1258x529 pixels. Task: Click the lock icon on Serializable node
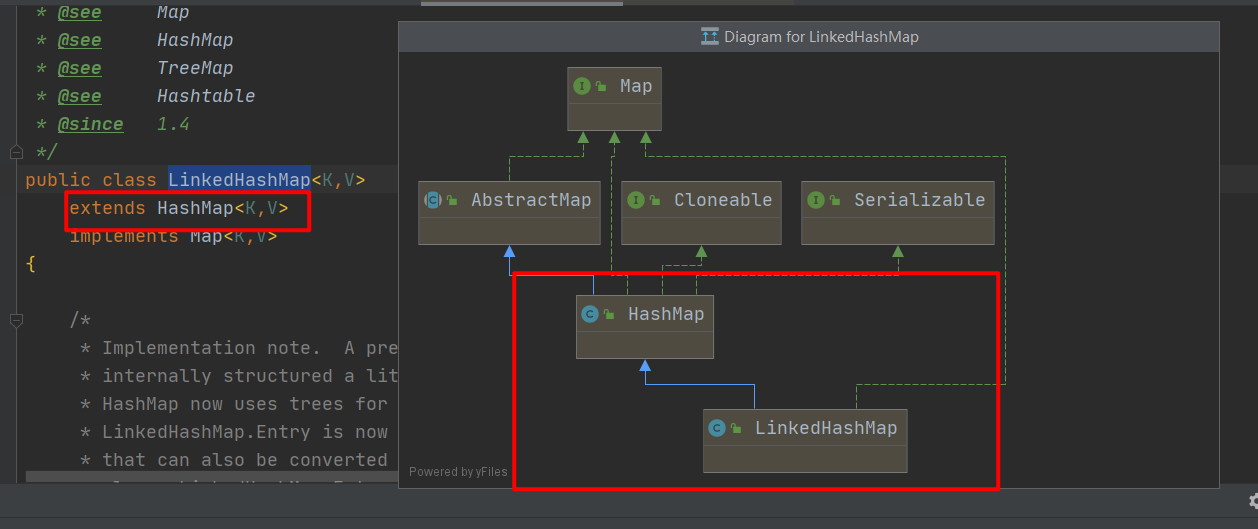point(835,201)
